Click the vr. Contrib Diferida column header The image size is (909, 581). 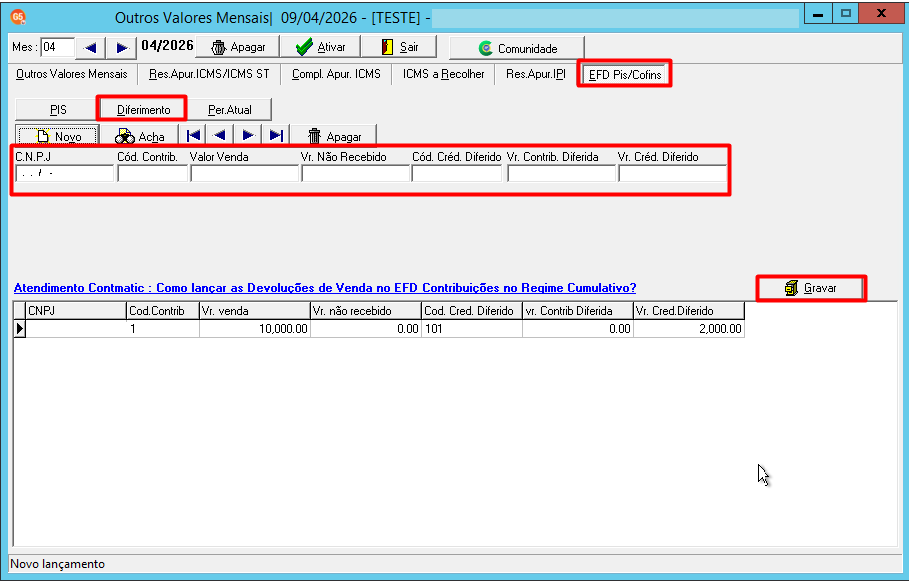[578, 311]
